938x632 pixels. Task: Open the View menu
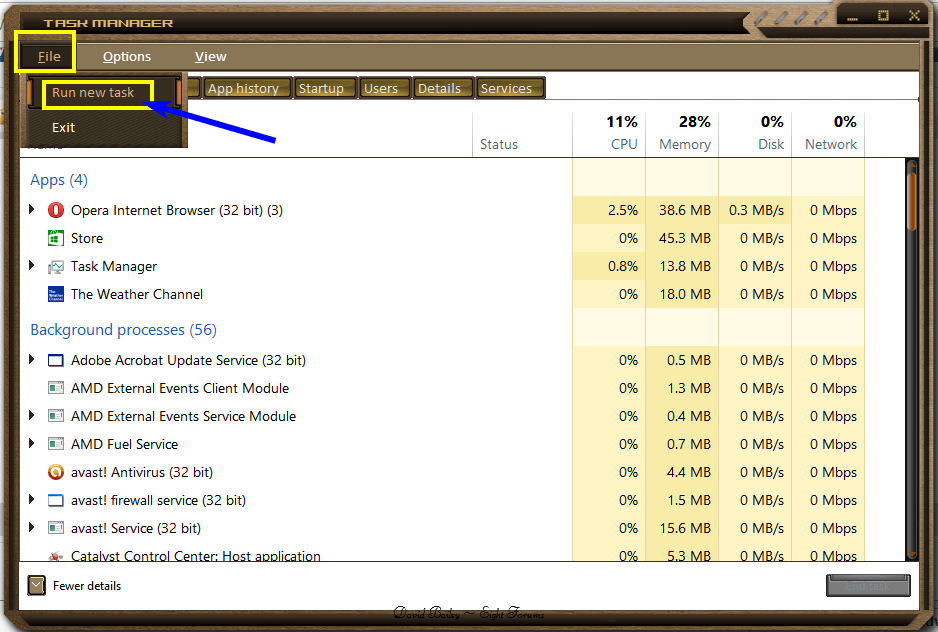pos(211,57)
